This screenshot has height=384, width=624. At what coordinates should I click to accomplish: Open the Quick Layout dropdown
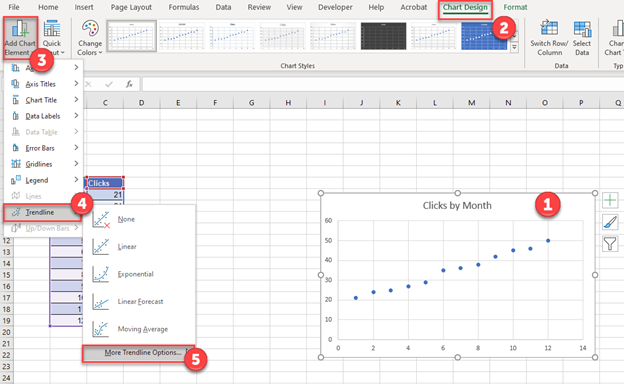point(52,38)
